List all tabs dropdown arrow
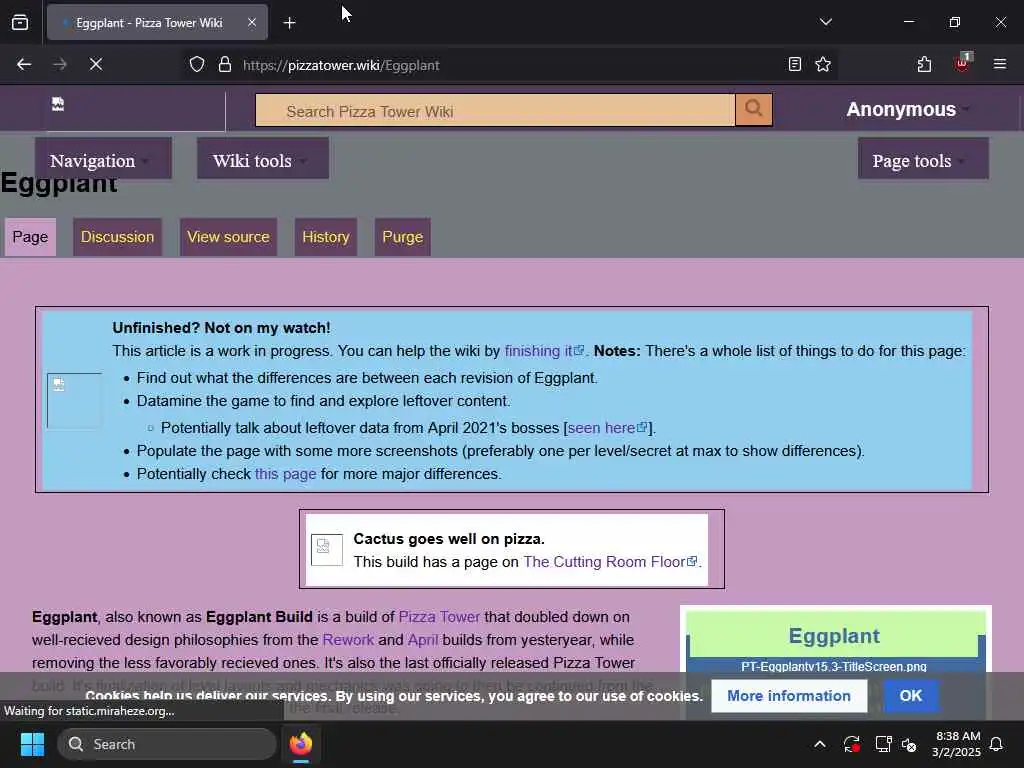This screenshot has height=768, width=1024. (825, 22)
